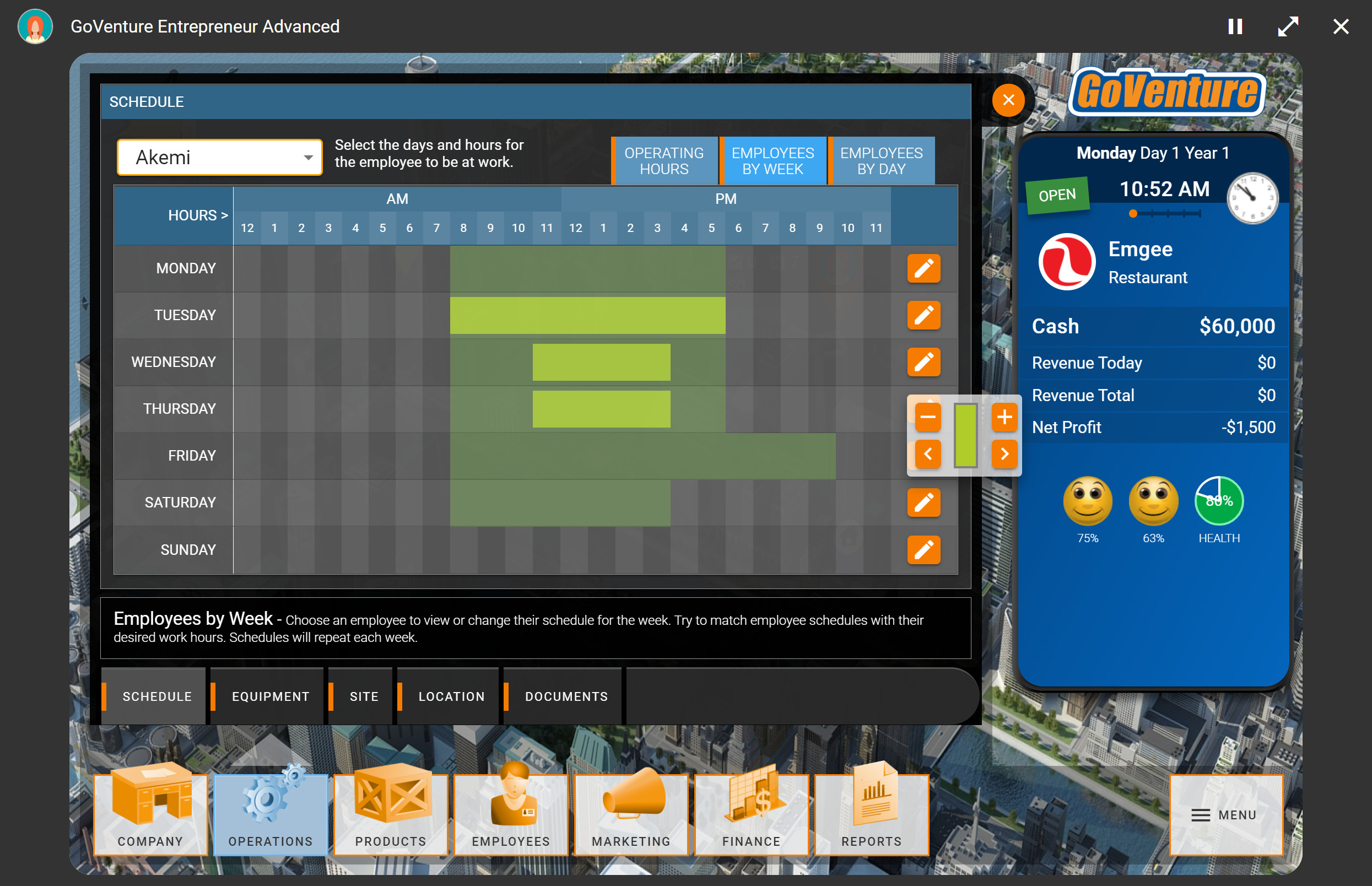1372x886 pixels.
Task: Adjust the game speed slider beside the clock
Action: pos(1163,213)
